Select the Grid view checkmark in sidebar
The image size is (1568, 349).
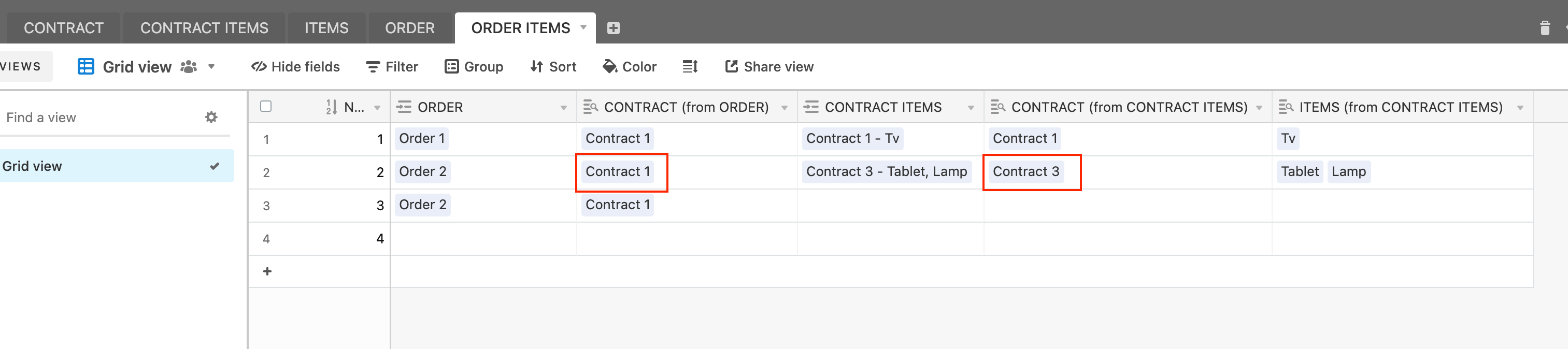click(x=214, y=166)
